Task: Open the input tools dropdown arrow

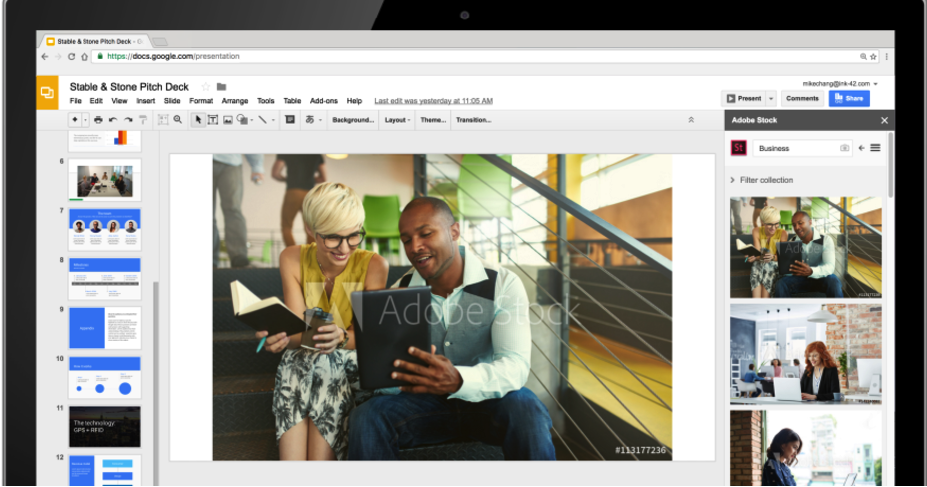Action: tap(320, 120)
